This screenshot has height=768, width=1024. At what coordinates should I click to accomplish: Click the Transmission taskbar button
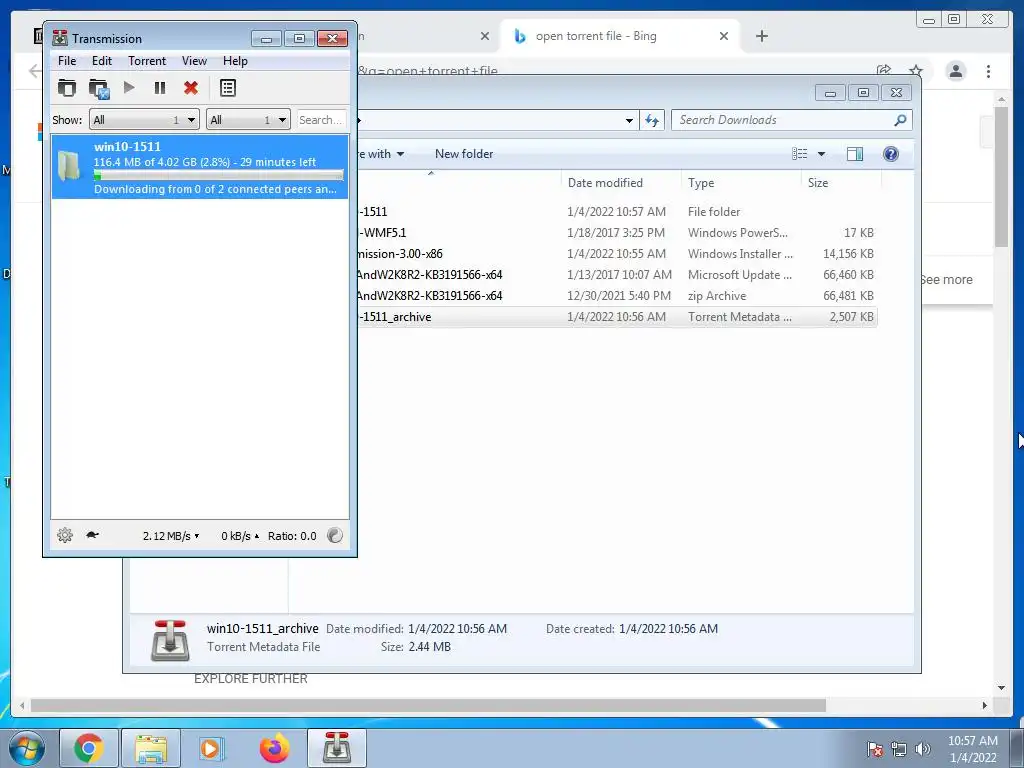click(336, 748)
